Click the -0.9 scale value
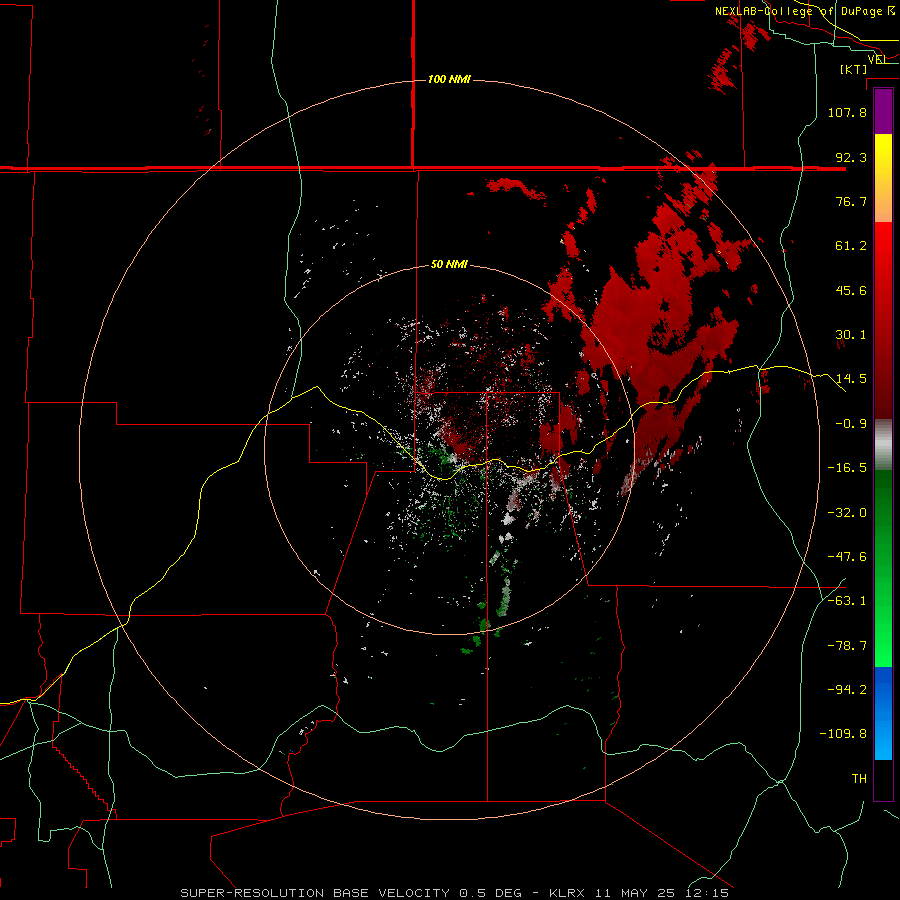The height and width of the screenshot is (900, 900). coord(851,424)
